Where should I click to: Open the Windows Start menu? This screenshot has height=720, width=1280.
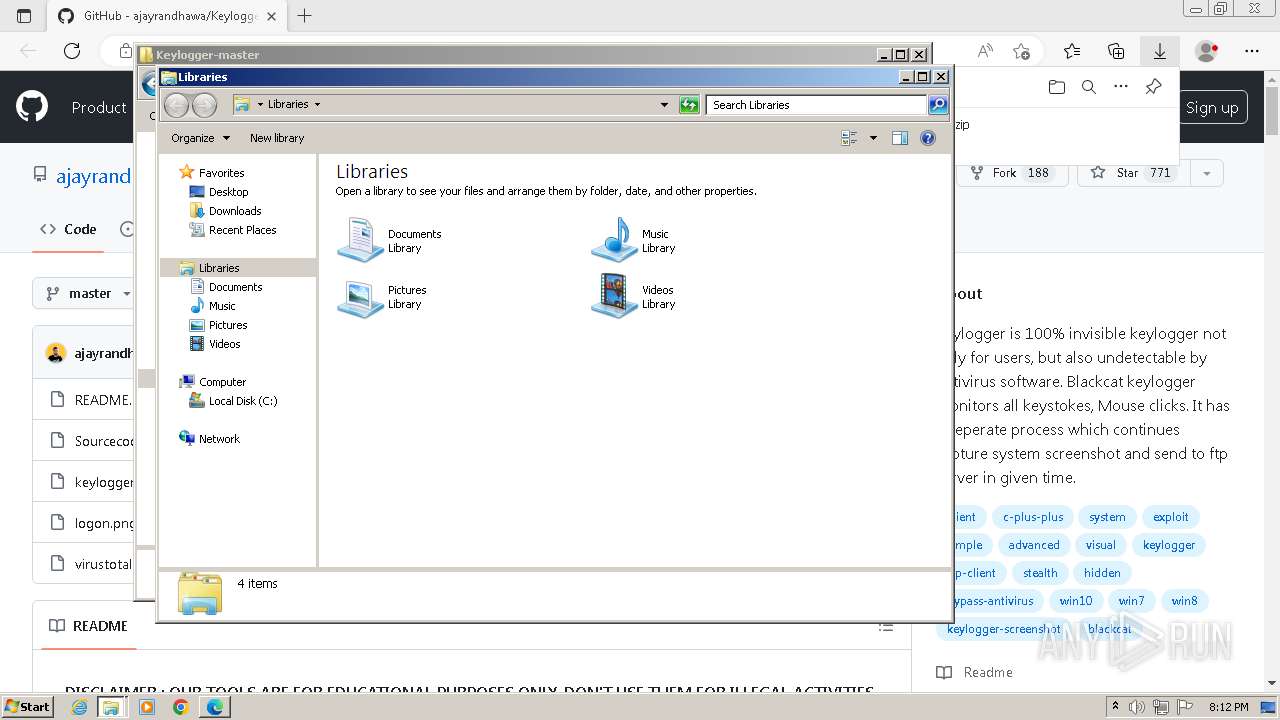point(27,707)
